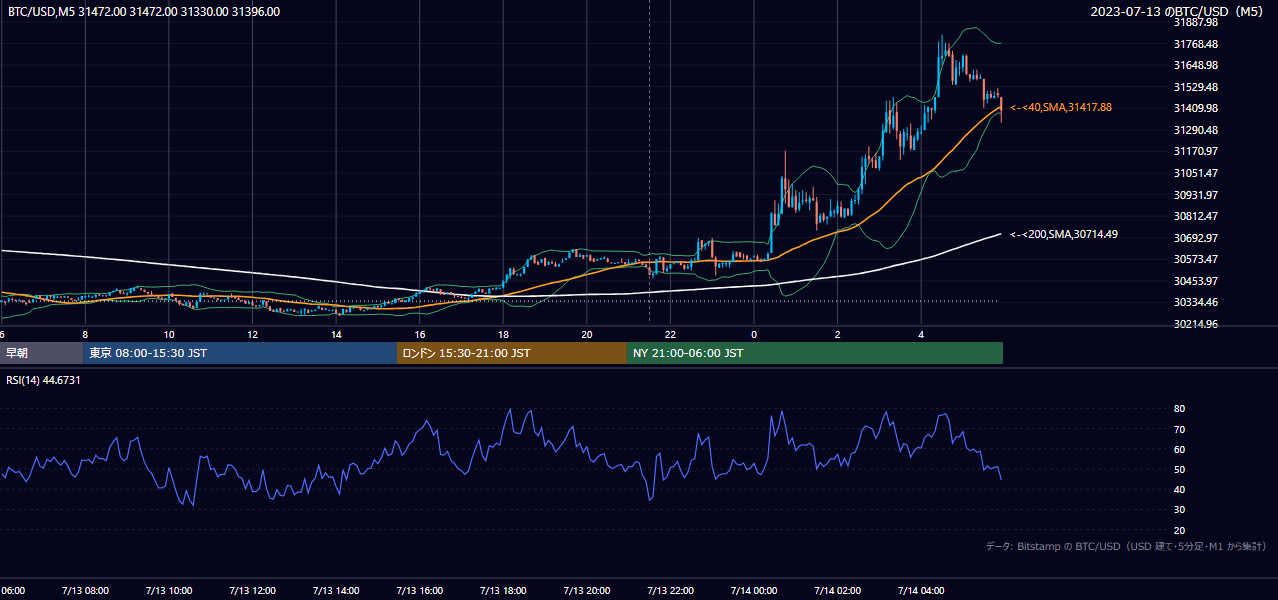Click price axis value 31170.97
The height and width of the screenshot is (600, 1278).
pos(1196,151)
